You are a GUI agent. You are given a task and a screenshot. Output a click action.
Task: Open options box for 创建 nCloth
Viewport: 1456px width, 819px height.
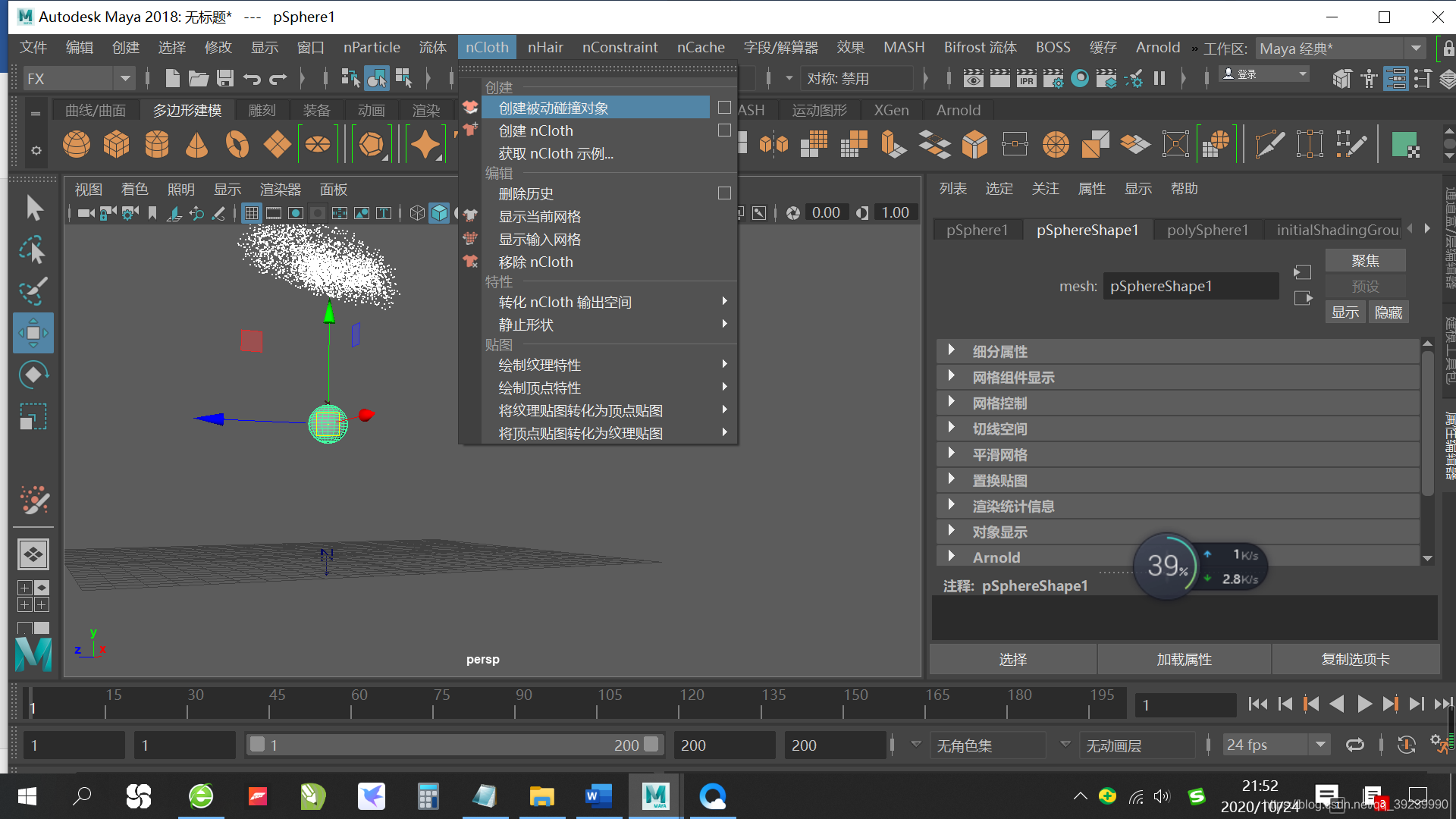coord(724,130)
